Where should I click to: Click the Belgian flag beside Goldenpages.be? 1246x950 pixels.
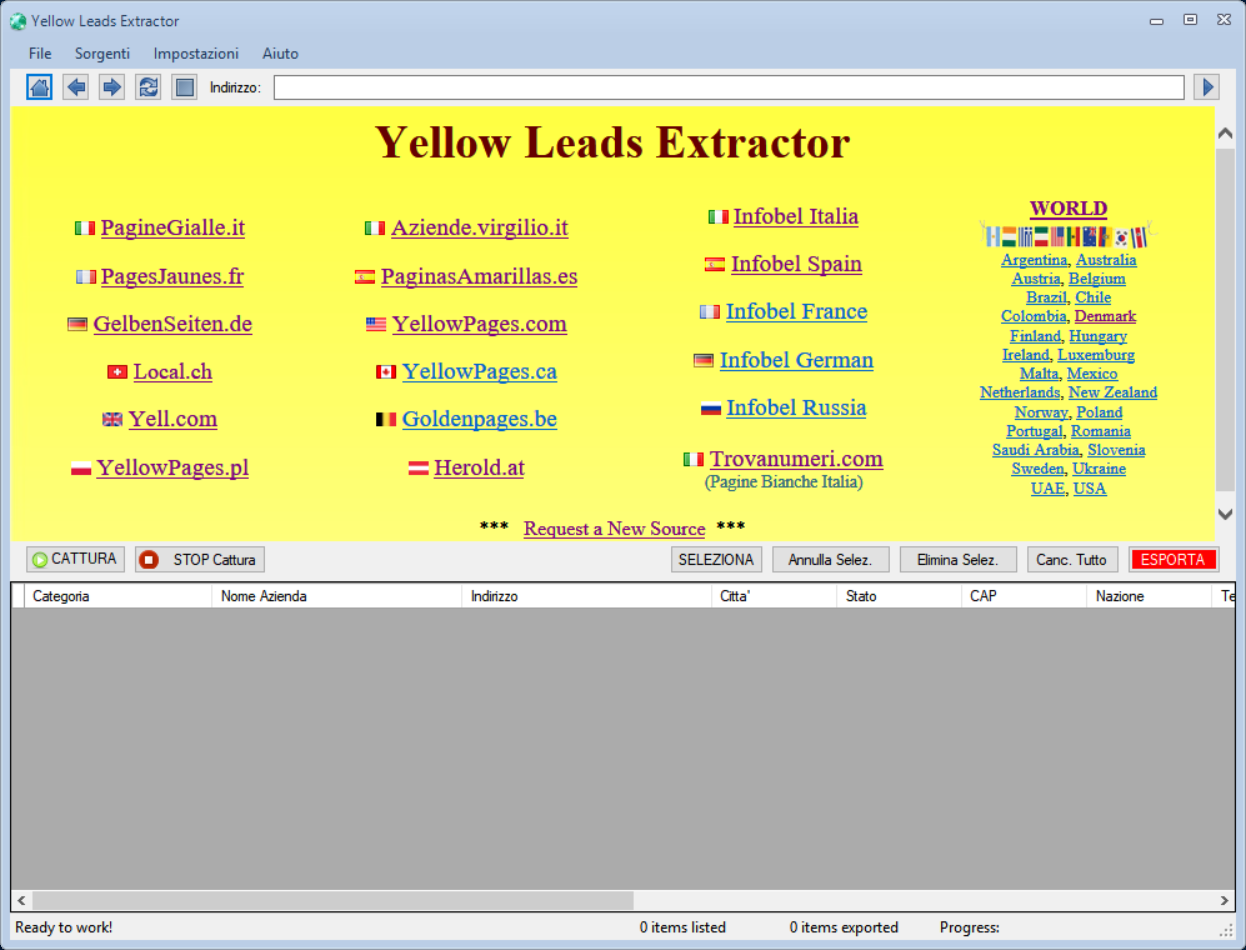click(386, 420)
